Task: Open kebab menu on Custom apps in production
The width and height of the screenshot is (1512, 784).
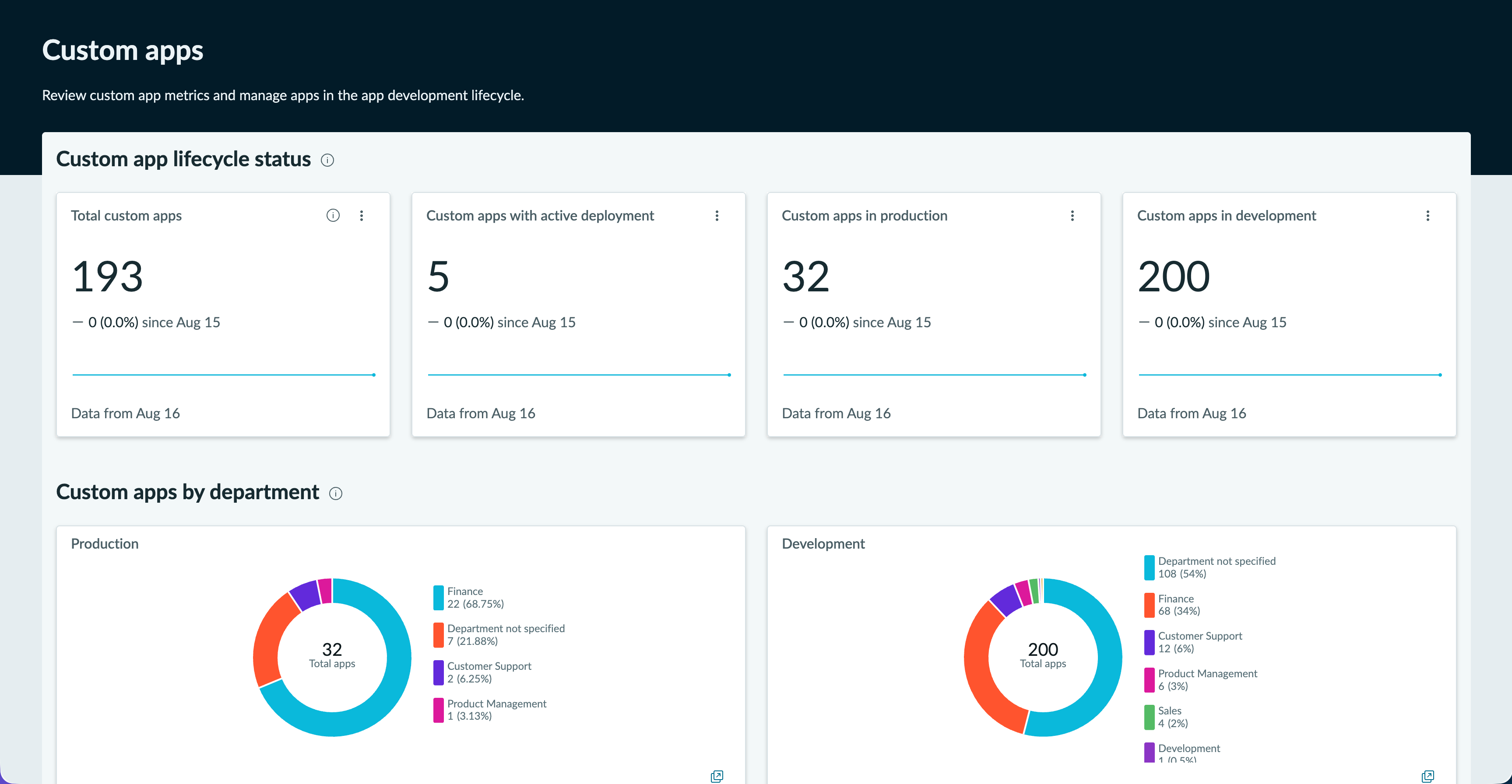Action: pos(1072,215)
